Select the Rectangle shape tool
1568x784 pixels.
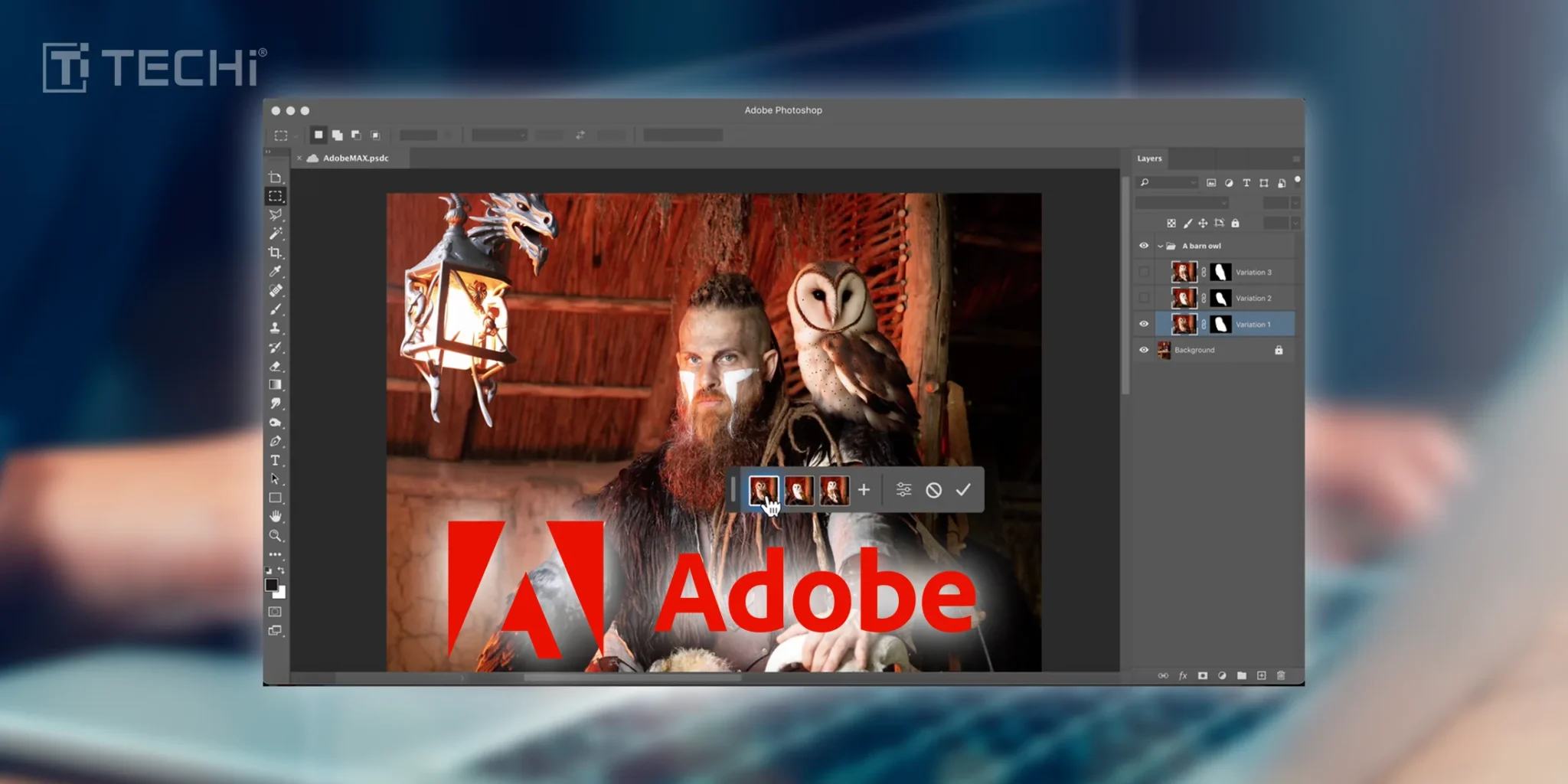[276, 498]
